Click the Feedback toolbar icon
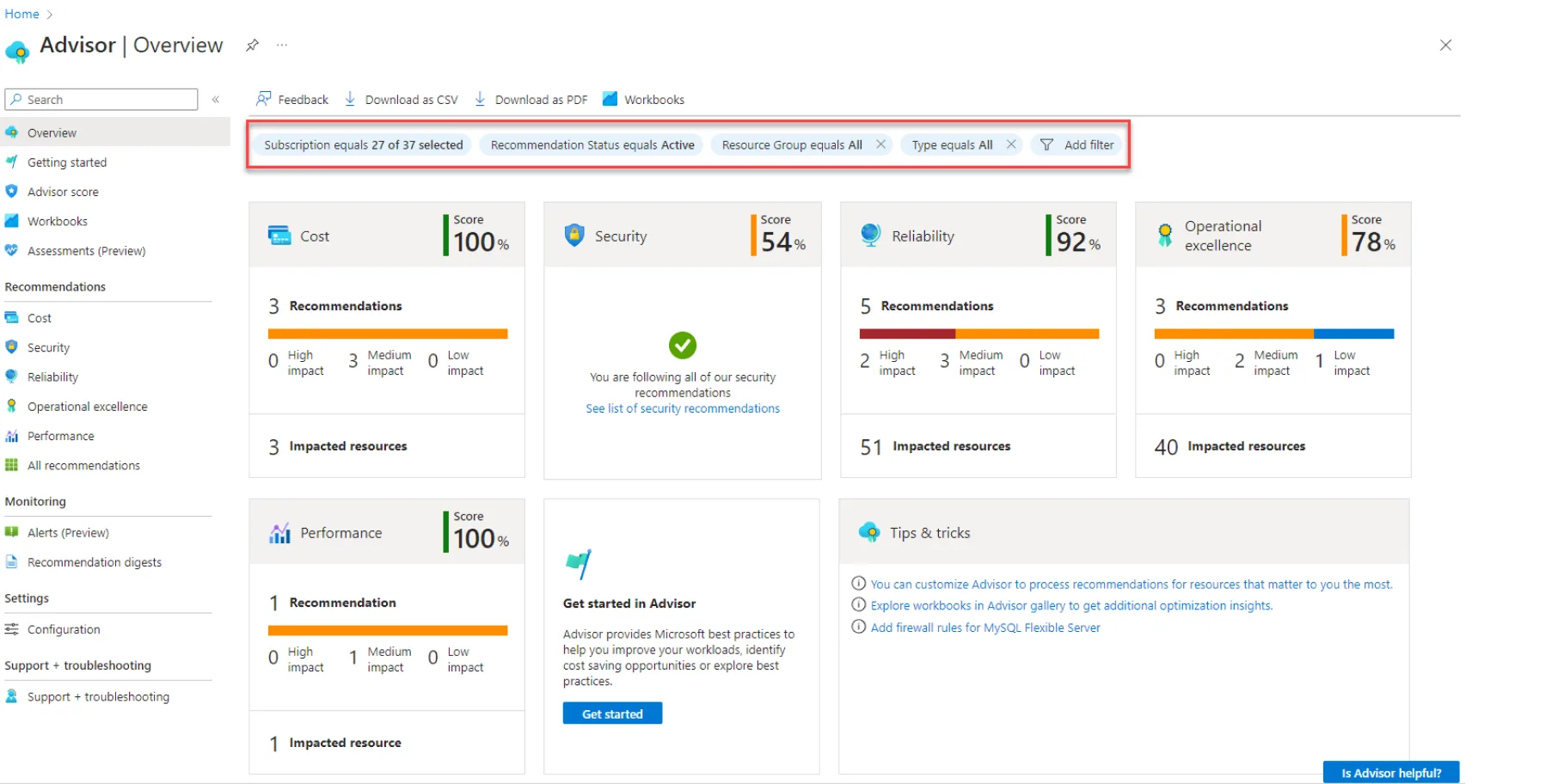This screenshot has width=1558, height=784. coord(264,99)
